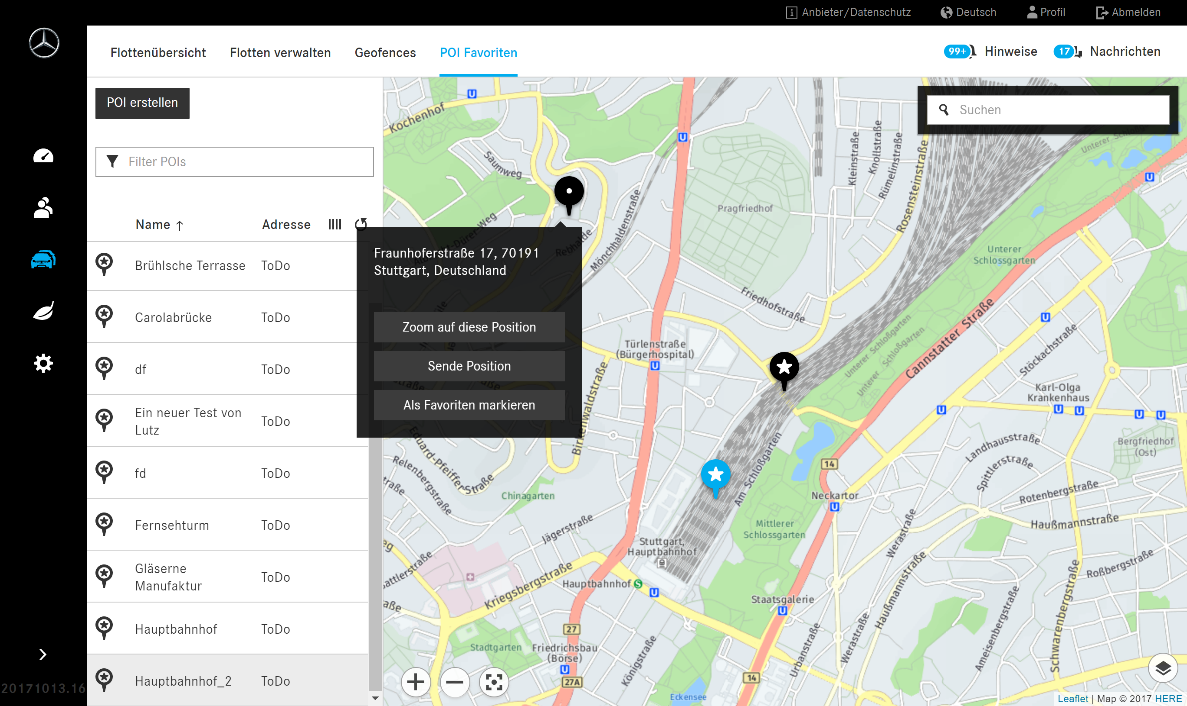The image size is (1187, 706).
Task: Expand the left sidebar with chevron
Action: click(43, 654)
